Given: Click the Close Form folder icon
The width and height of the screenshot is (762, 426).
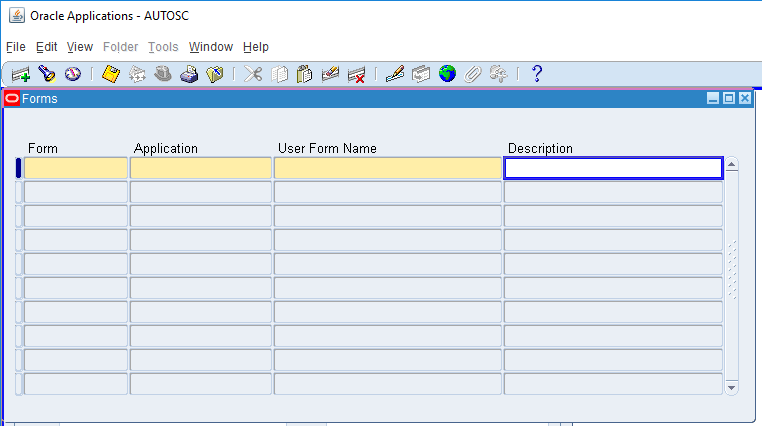Looking at the screenshot, I should (x=215, y=74).
